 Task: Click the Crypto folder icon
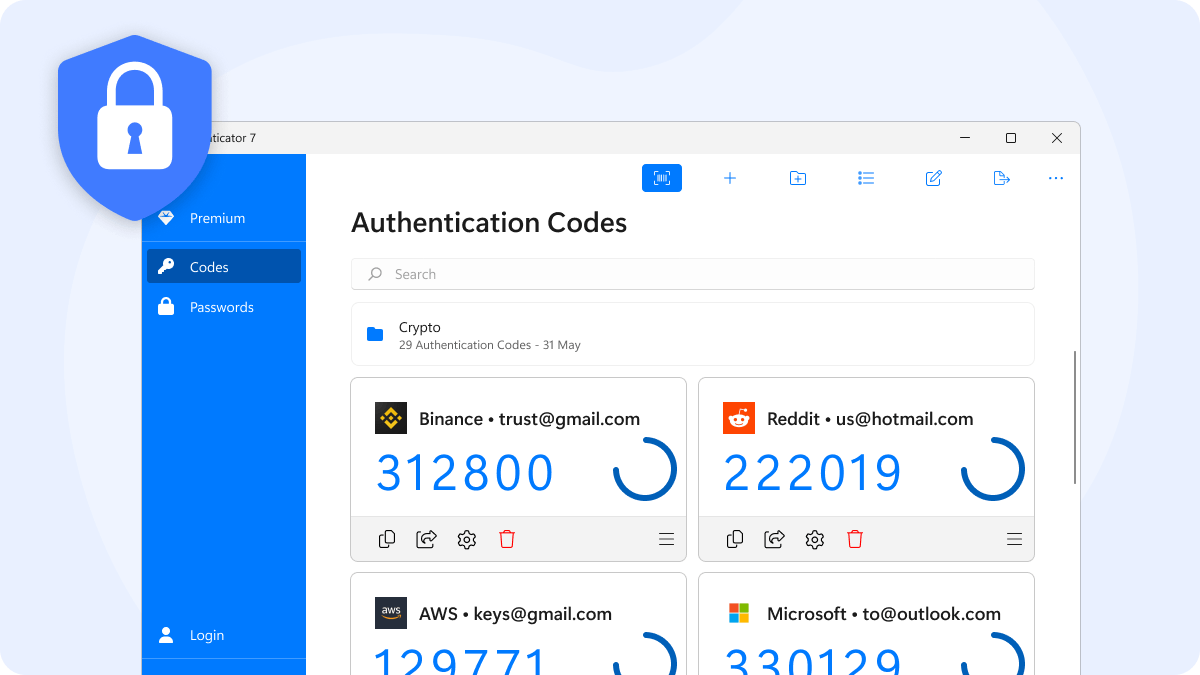pyautogui.click(x=375, y=334)
